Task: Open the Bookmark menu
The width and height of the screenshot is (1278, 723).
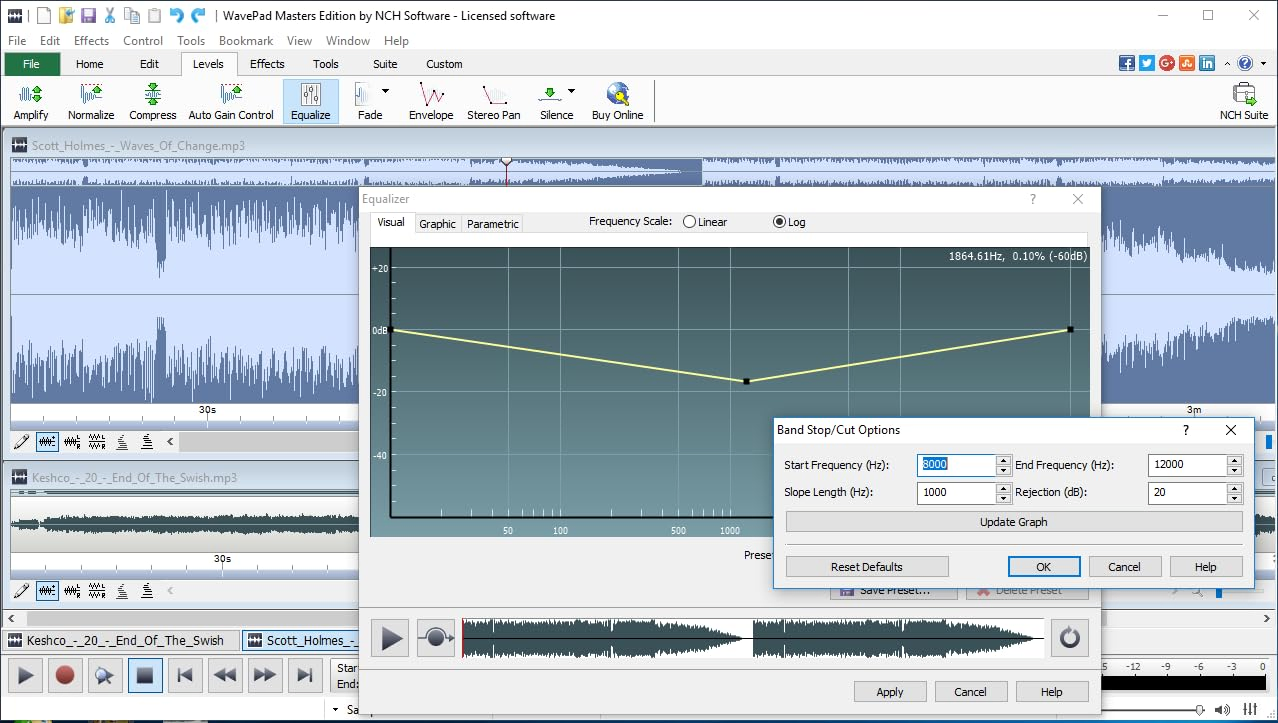Action: click(245, 40)
